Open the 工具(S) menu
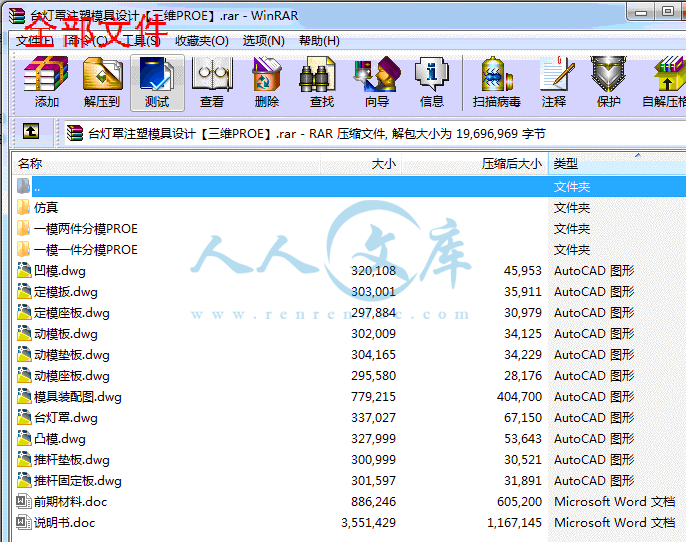Image resolution: width=686 pixels, height=542 pixels. (x=141, y=41)
